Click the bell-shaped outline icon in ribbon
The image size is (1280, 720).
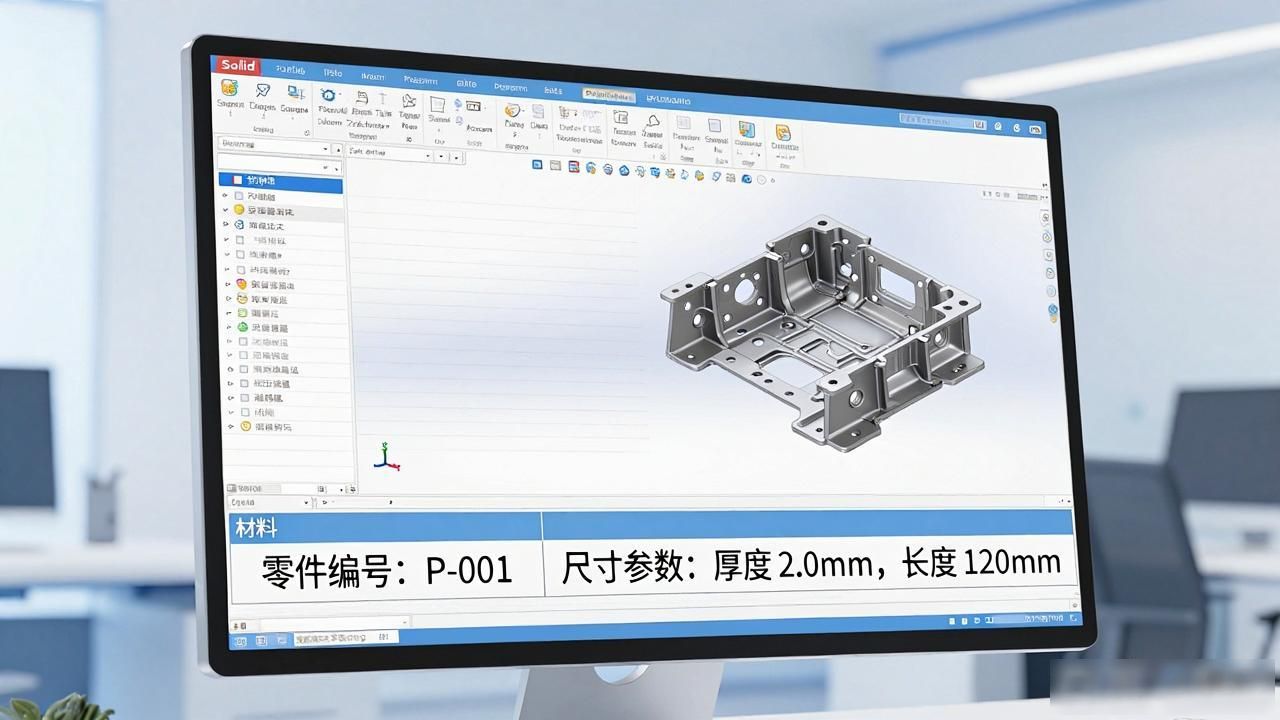click(652, 121)
